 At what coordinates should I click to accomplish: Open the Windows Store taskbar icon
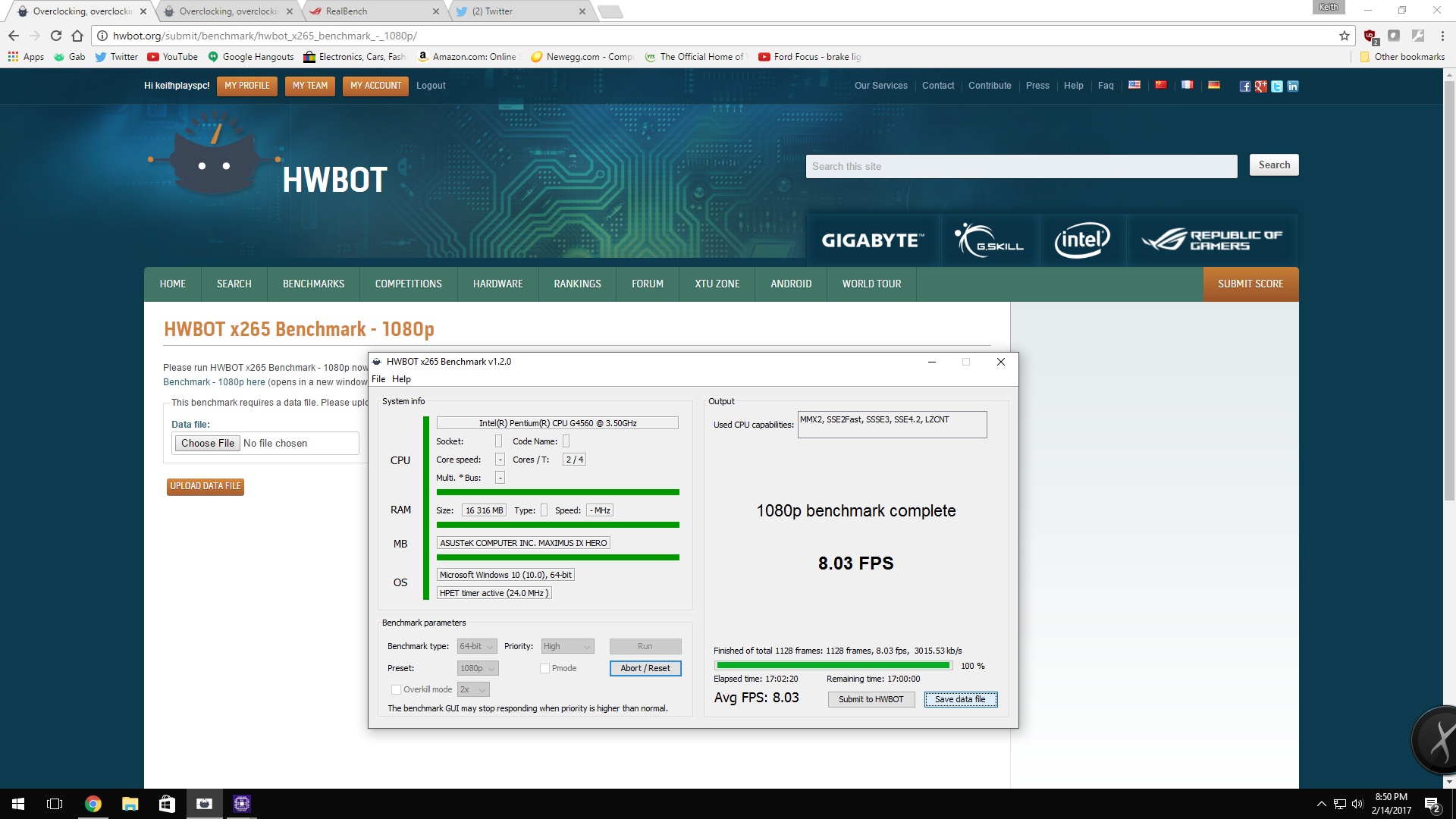[x=167, y=804]
